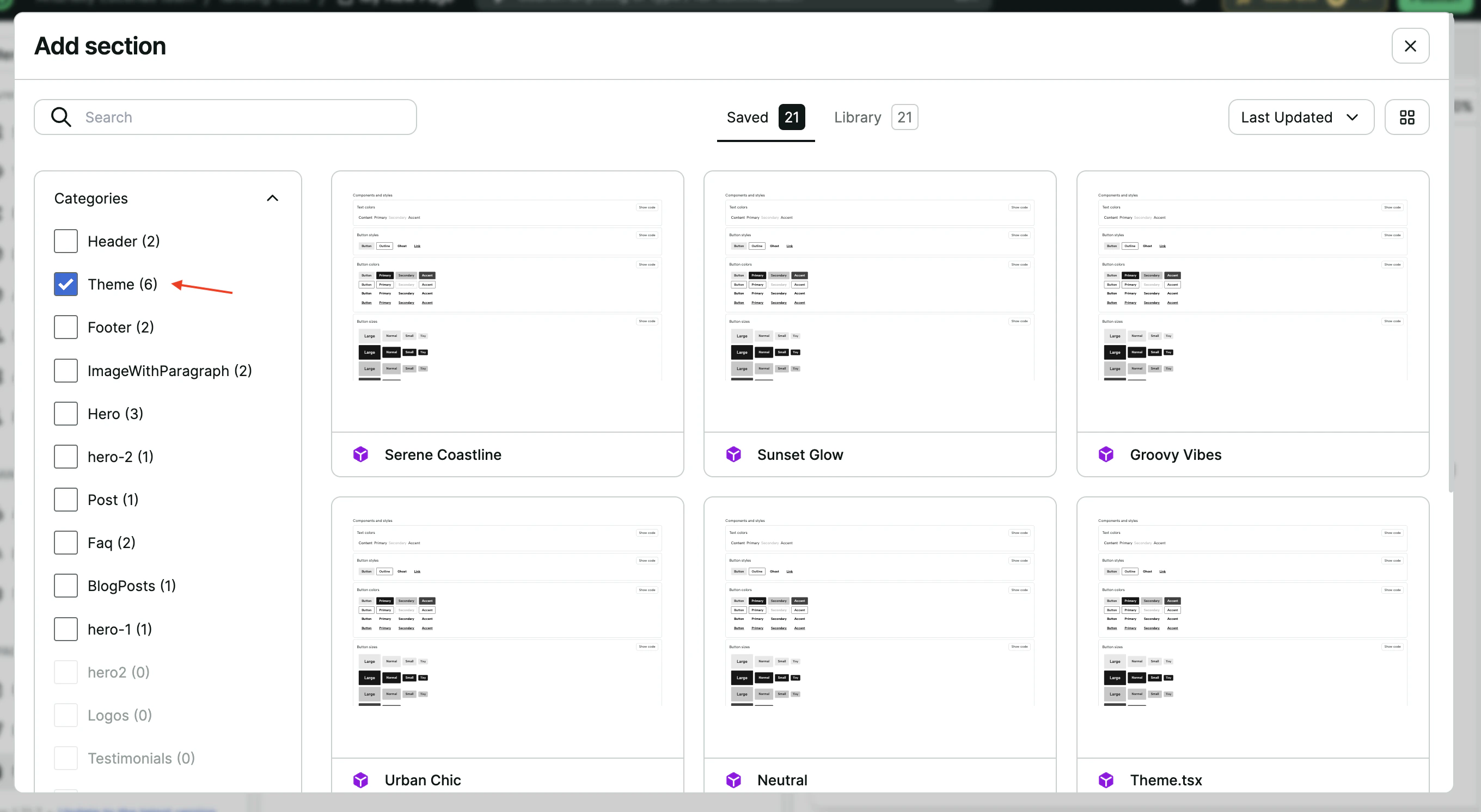1481x812 pixels.
Task: Uncheck the Theme category filter
Action: pos(65,284)
